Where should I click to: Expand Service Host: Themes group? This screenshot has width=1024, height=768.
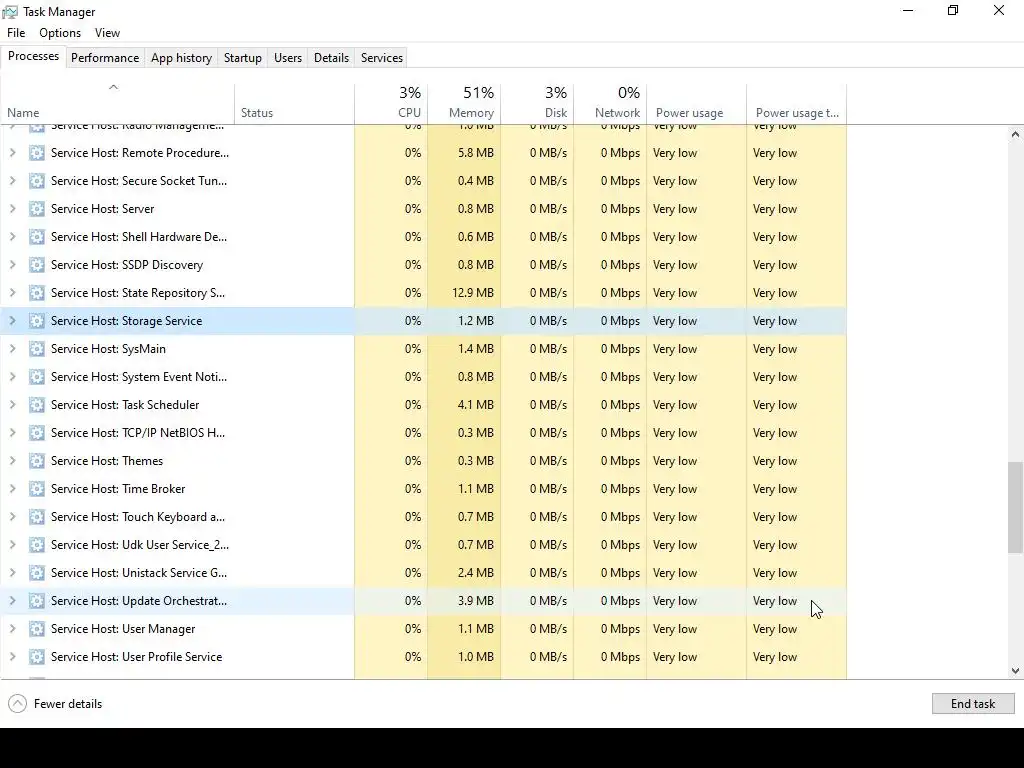12,462
